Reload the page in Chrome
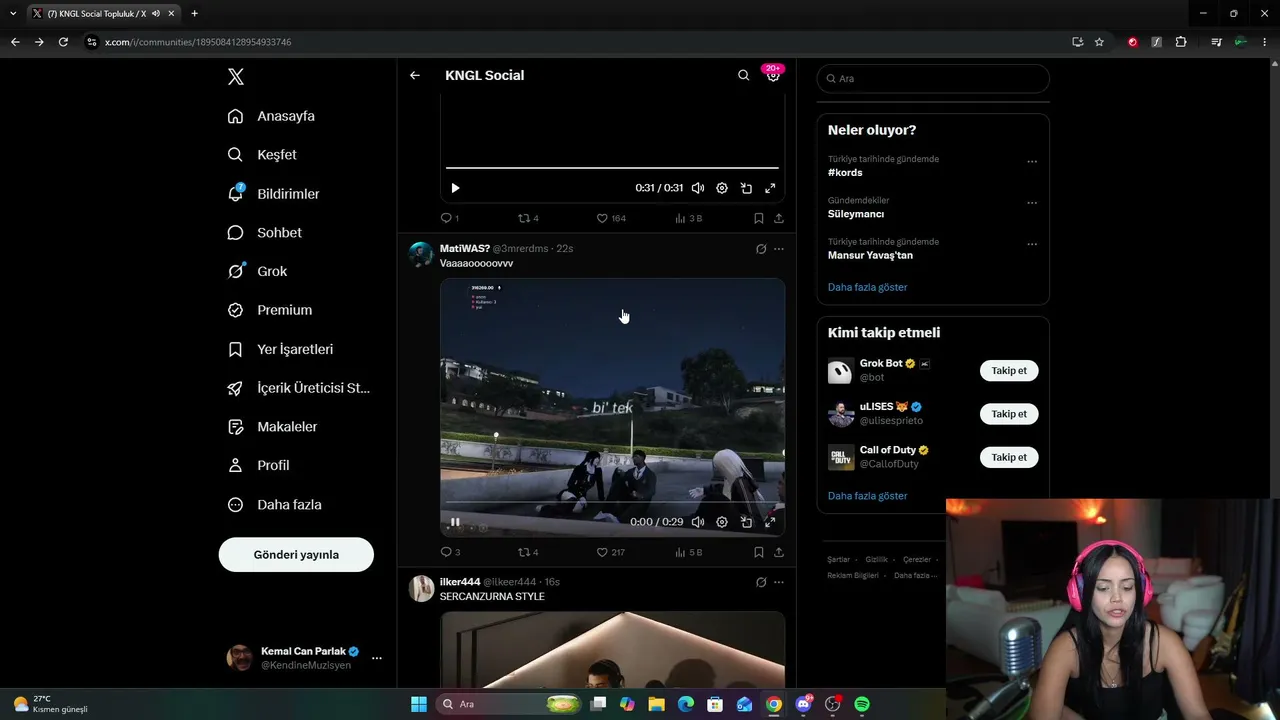 pyautogui.click(x=63, y=42)
